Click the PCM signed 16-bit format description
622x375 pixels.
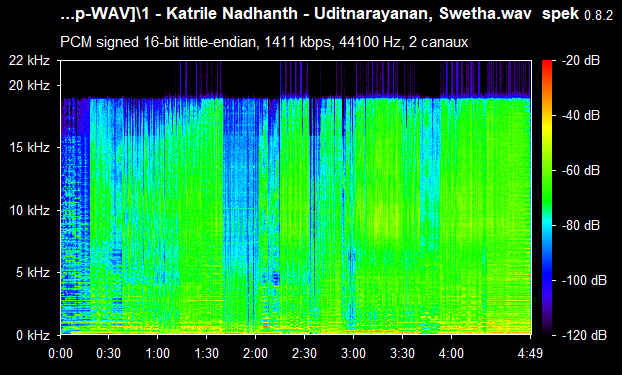pos(264,42)
